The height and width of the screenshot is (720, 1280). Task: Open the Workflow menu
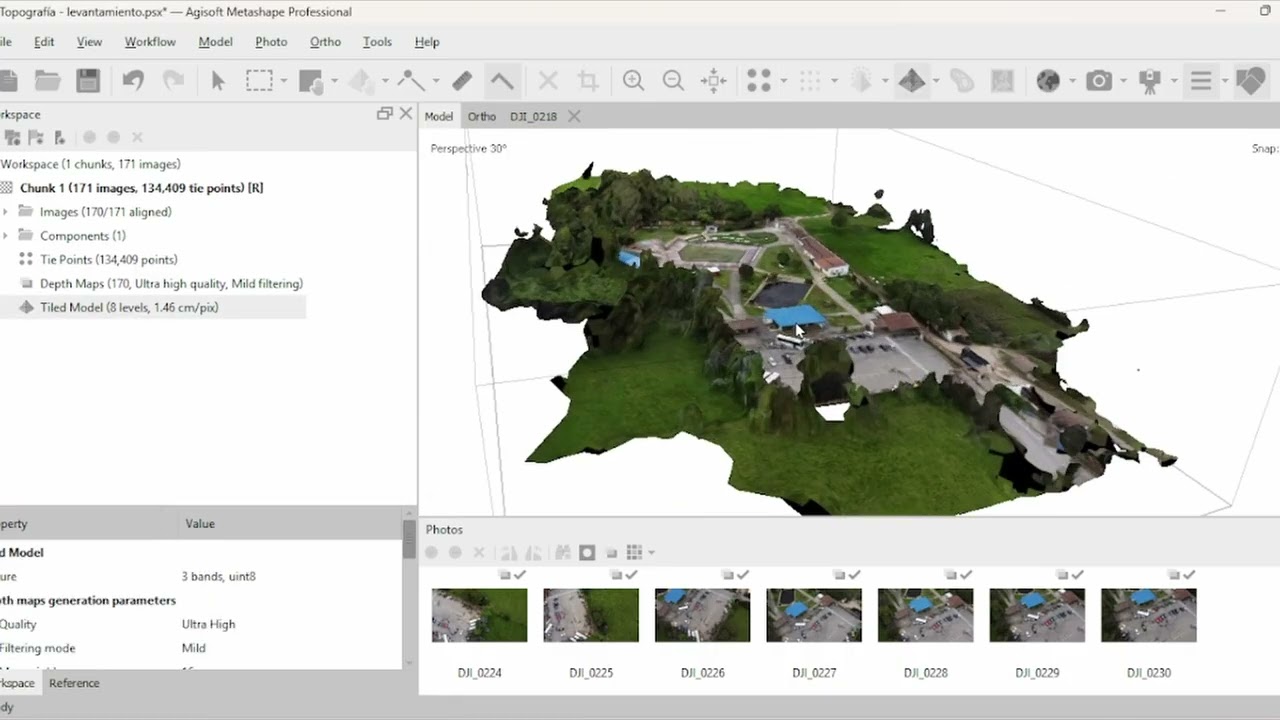pyautogui.click(x=150, y=42)
